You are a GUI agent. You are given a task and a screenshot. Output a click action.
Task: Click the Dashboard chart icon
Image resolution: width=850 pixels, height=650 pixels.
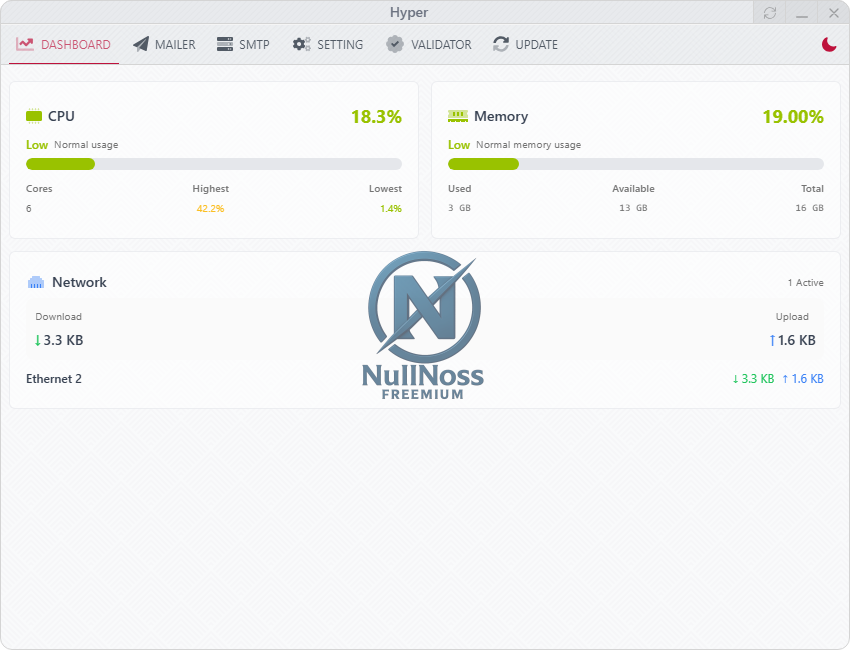[x=25, y=44]
